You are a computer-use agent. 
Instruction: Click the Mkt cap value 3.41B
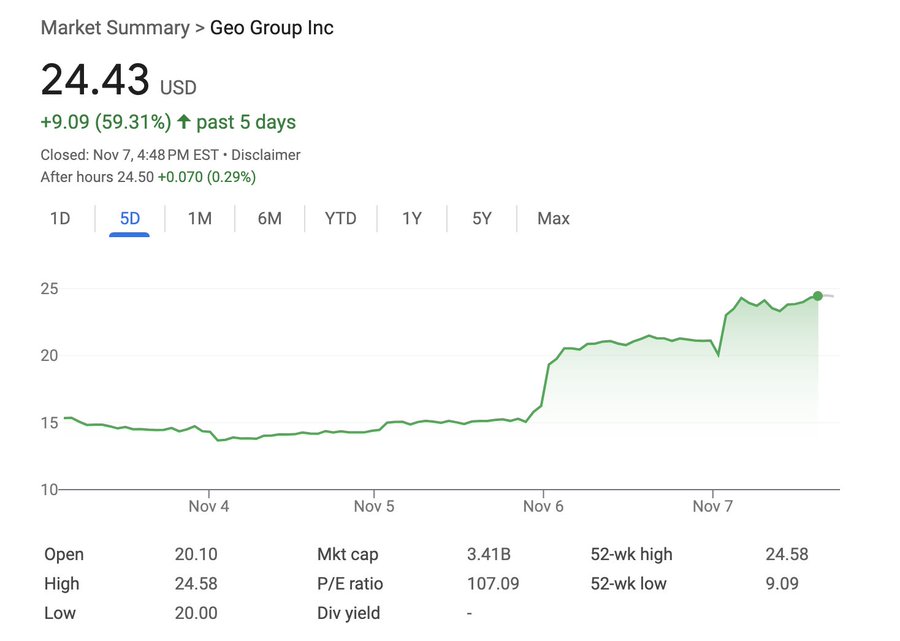click(x=489, y=554)
